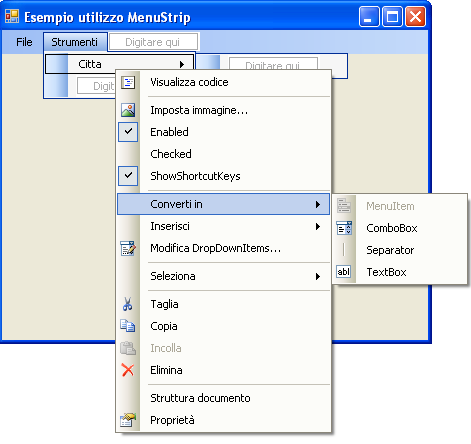
Task: Expand the Seleziona submenu arrow
Action: tap(318, 276)
